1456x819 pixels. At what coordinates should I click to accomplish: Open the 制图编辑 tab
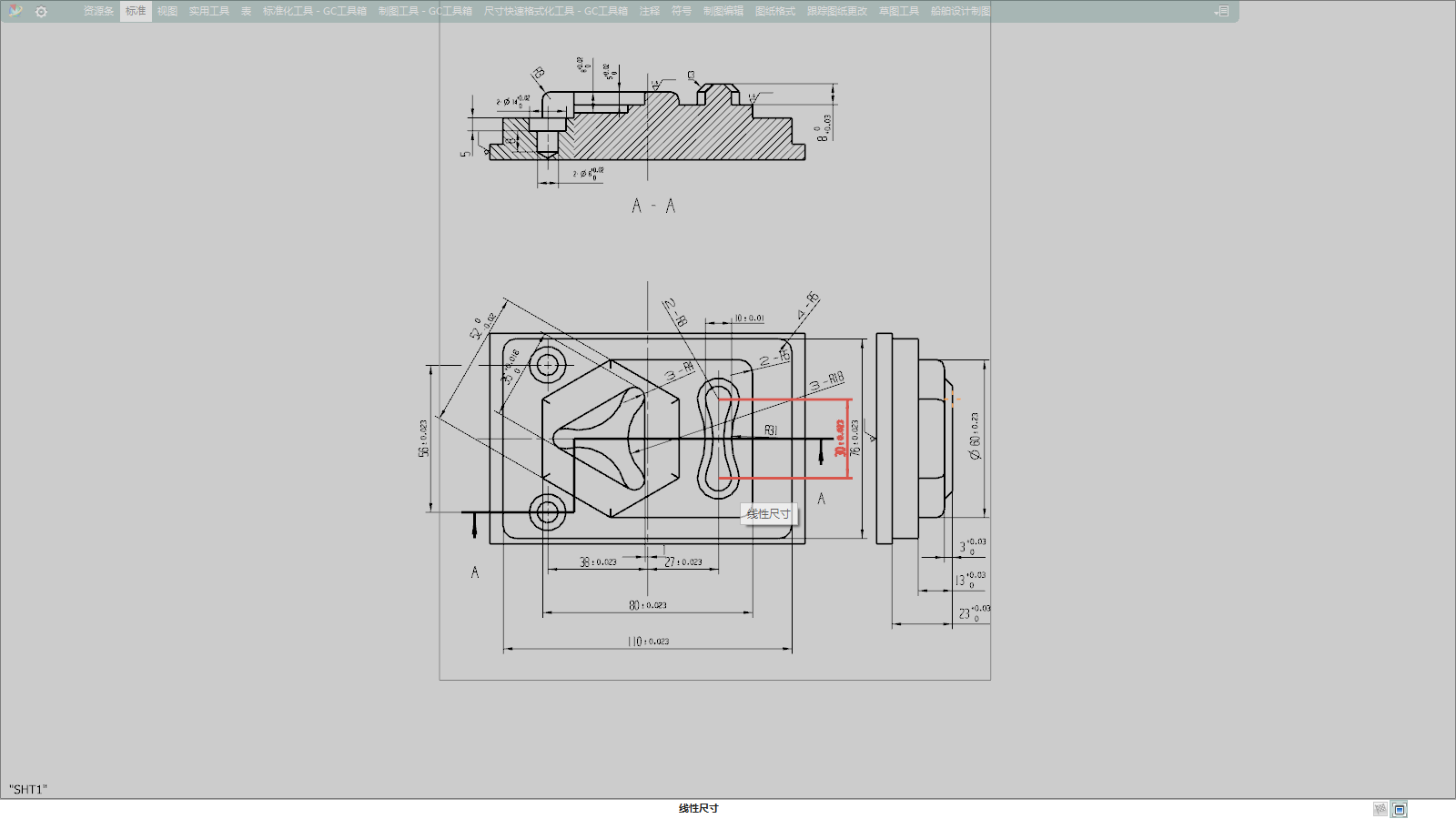click(x=723, y=11)
